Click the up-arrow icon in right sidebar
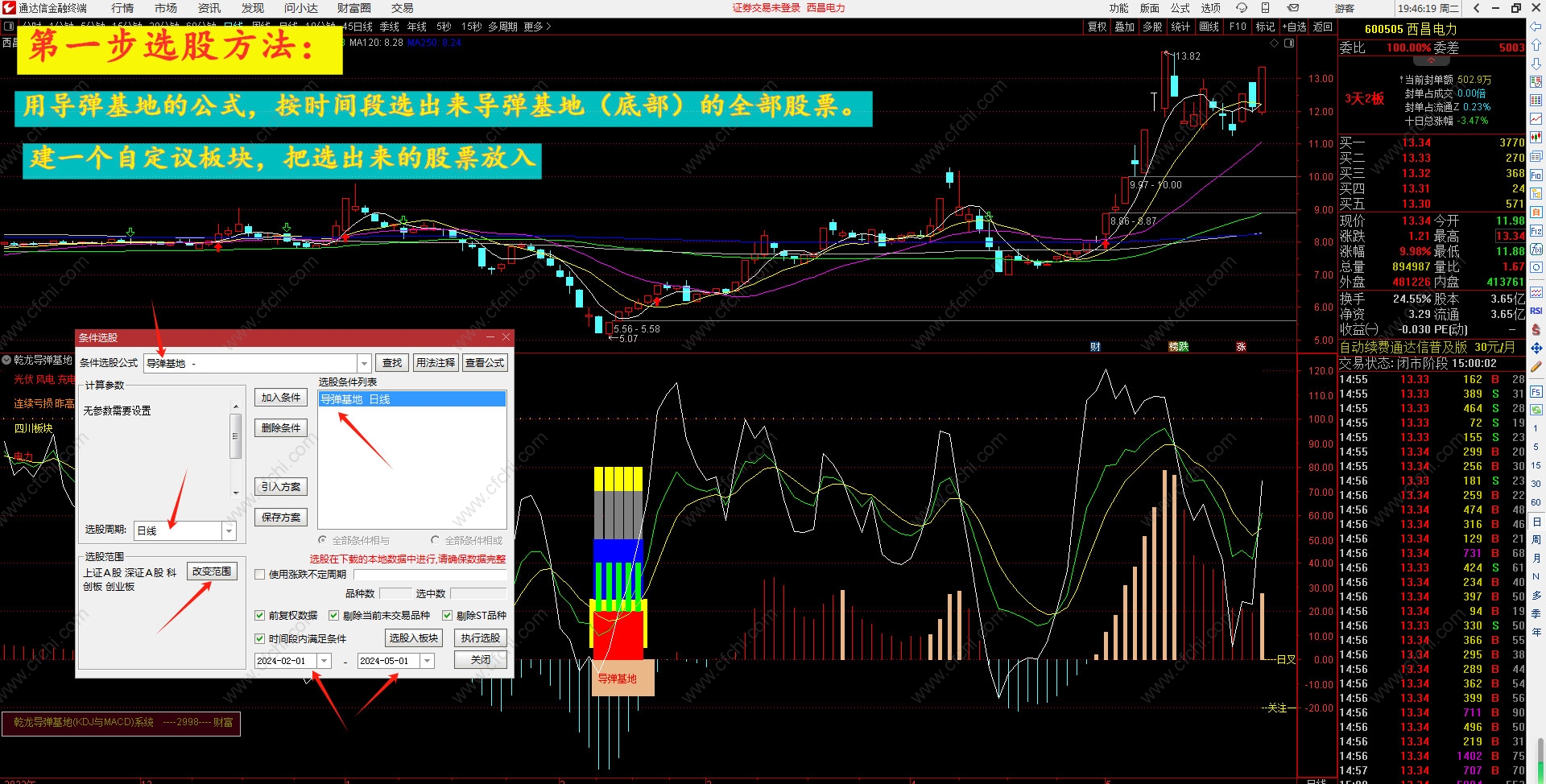1546x784 pixels. (x=1536, y=45)
